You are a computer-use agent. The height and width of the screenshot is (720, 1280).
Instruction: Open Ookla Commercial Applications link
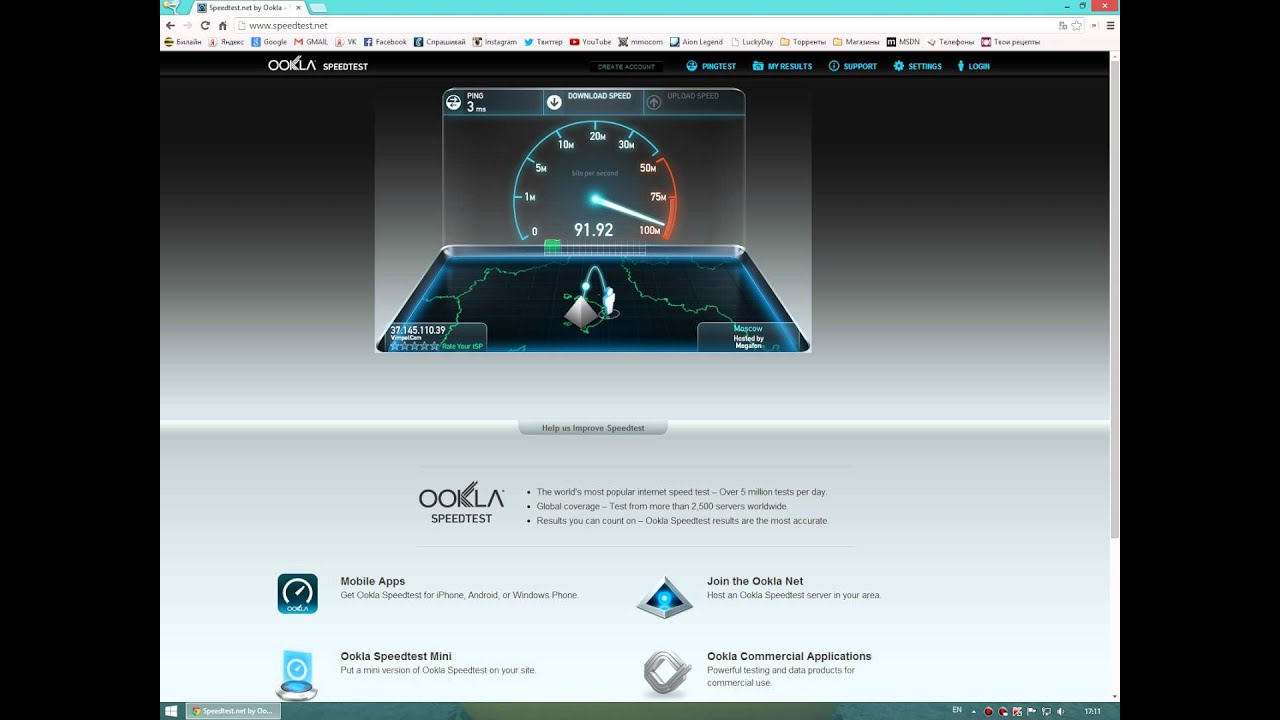click(x=789, y=656)
